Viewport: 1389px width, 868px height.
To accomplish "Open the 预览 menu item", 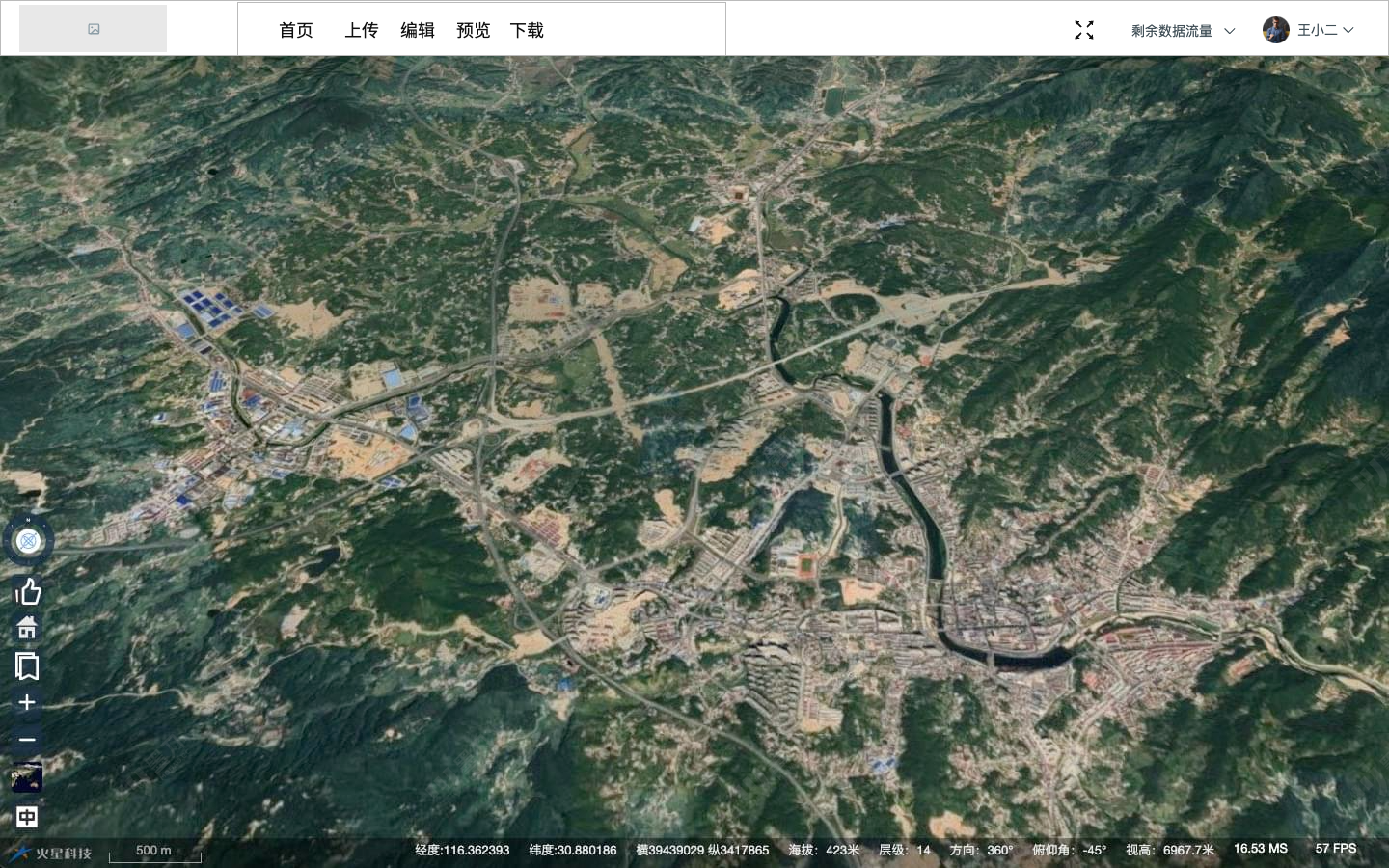I will point(474,31).
